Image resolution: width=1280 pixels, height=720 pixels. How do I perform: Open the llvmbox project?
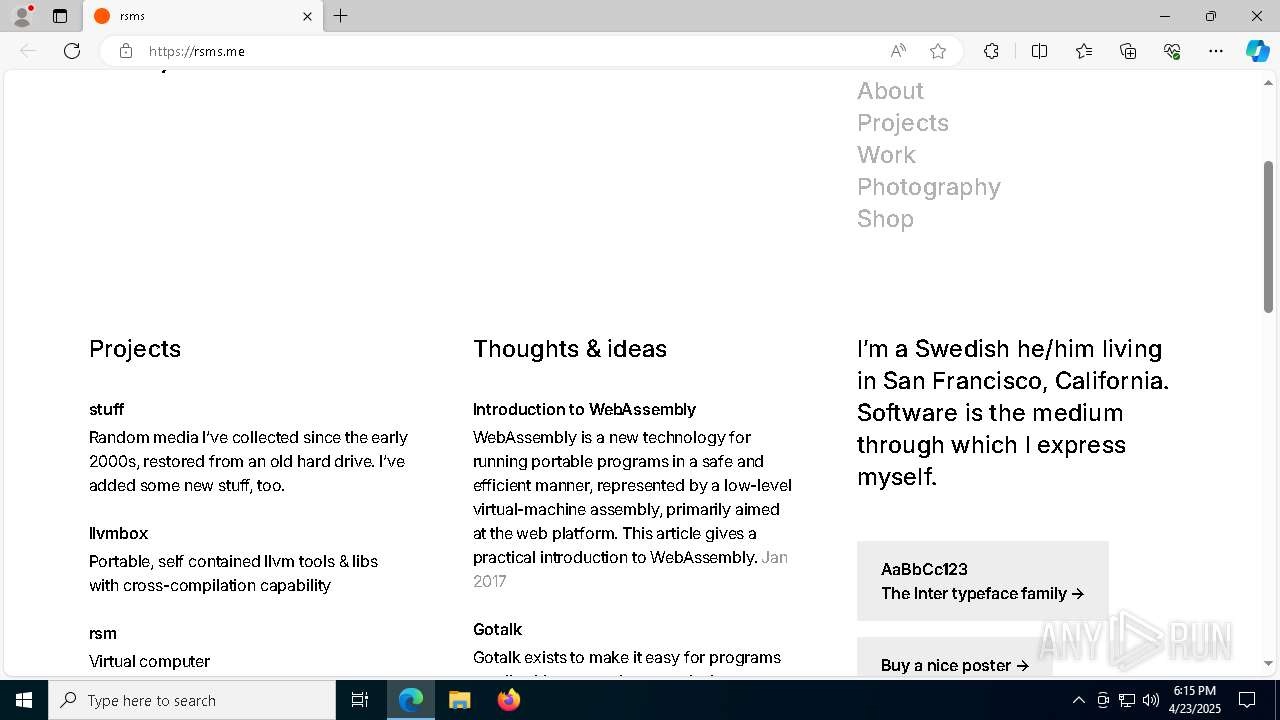[118, 533]
